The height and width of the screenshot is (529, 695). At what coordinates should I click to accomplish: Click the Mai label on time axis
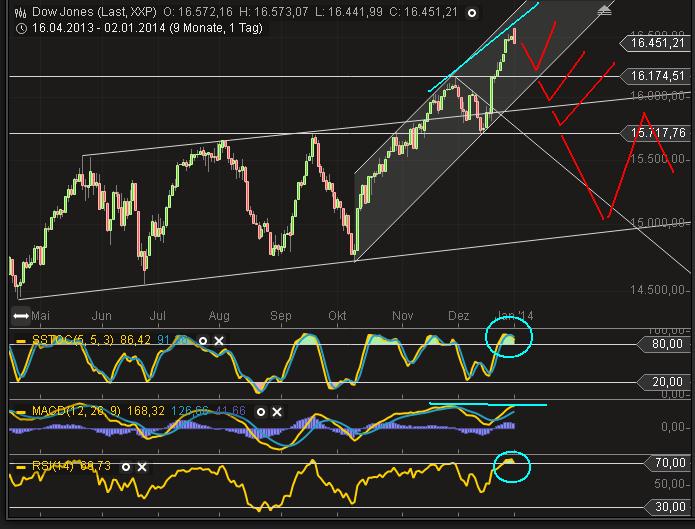point(41,316)
